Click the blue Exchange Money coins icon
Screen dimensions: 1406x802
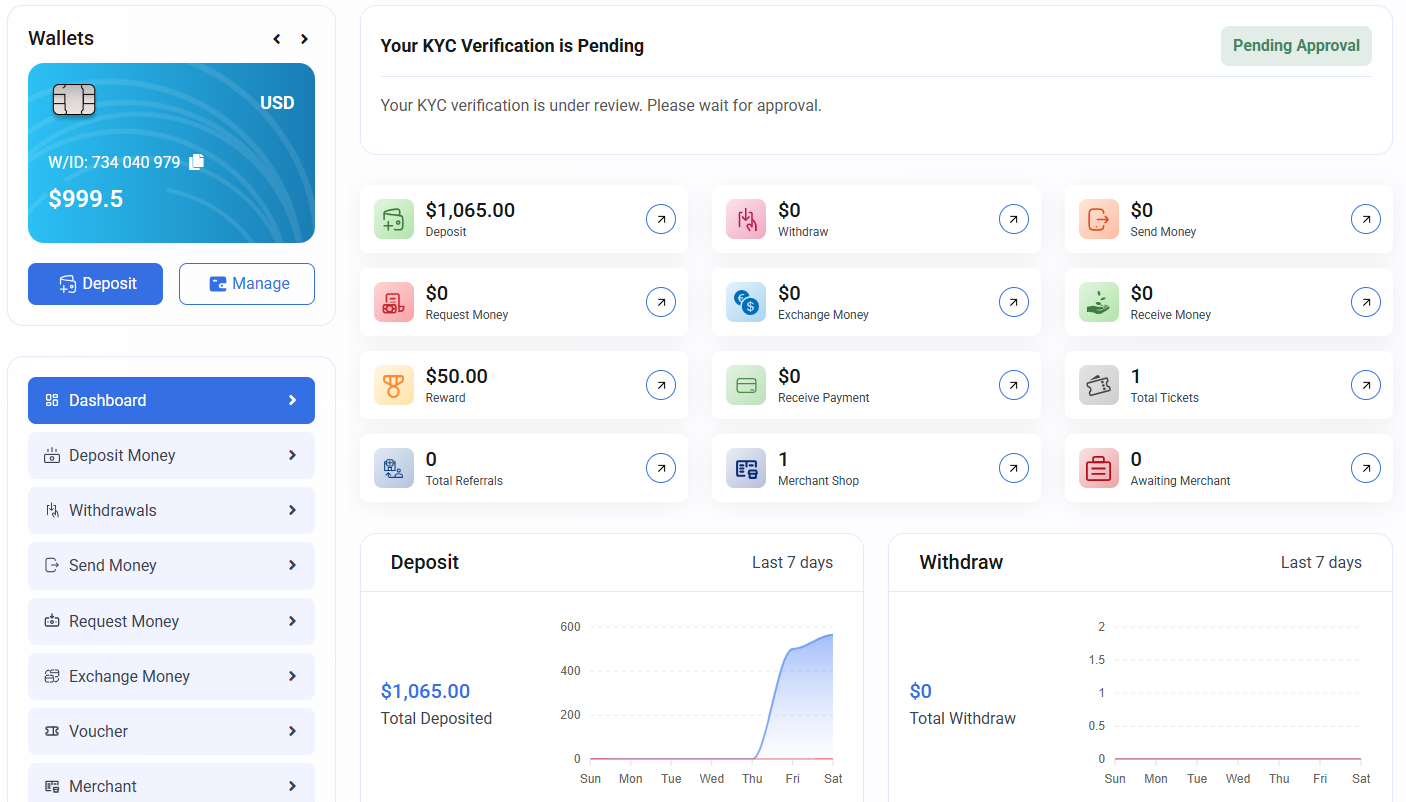click(746, 302)
